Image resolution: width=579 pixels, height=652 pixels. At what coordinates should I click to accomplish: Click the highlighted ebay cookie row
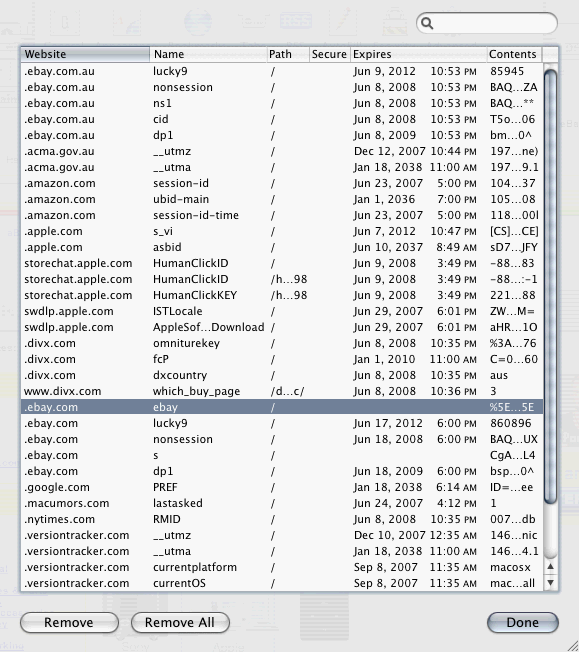pyautogui.click(x=282, y=407)
